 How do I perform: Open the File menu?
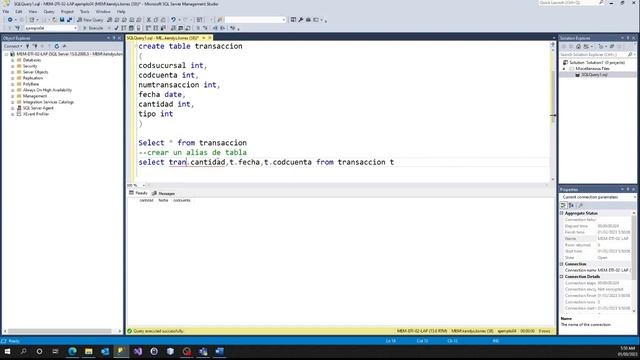(x=6, y=11)
